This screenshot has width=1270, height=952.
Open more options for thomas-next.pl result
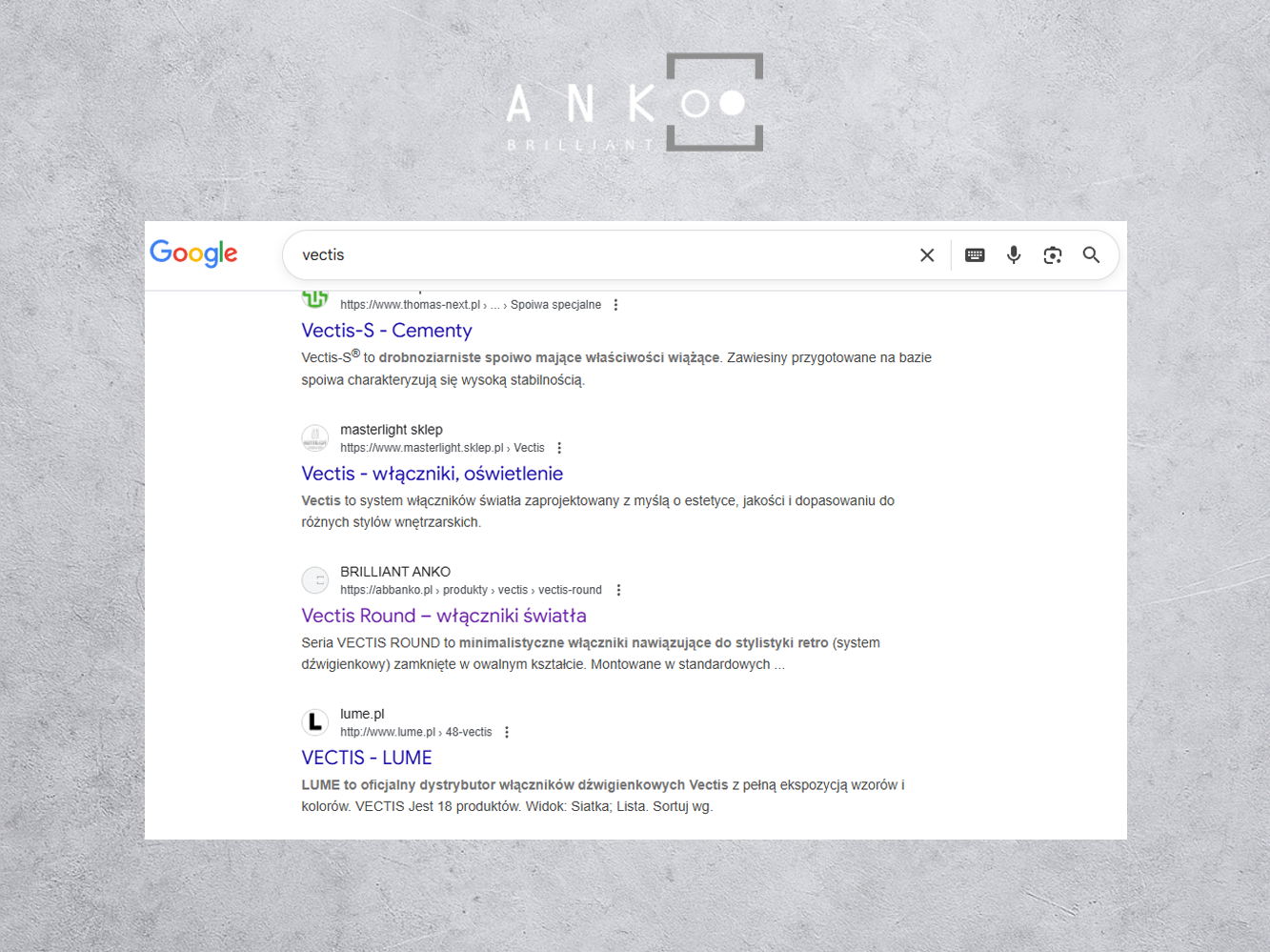(615, 305)
